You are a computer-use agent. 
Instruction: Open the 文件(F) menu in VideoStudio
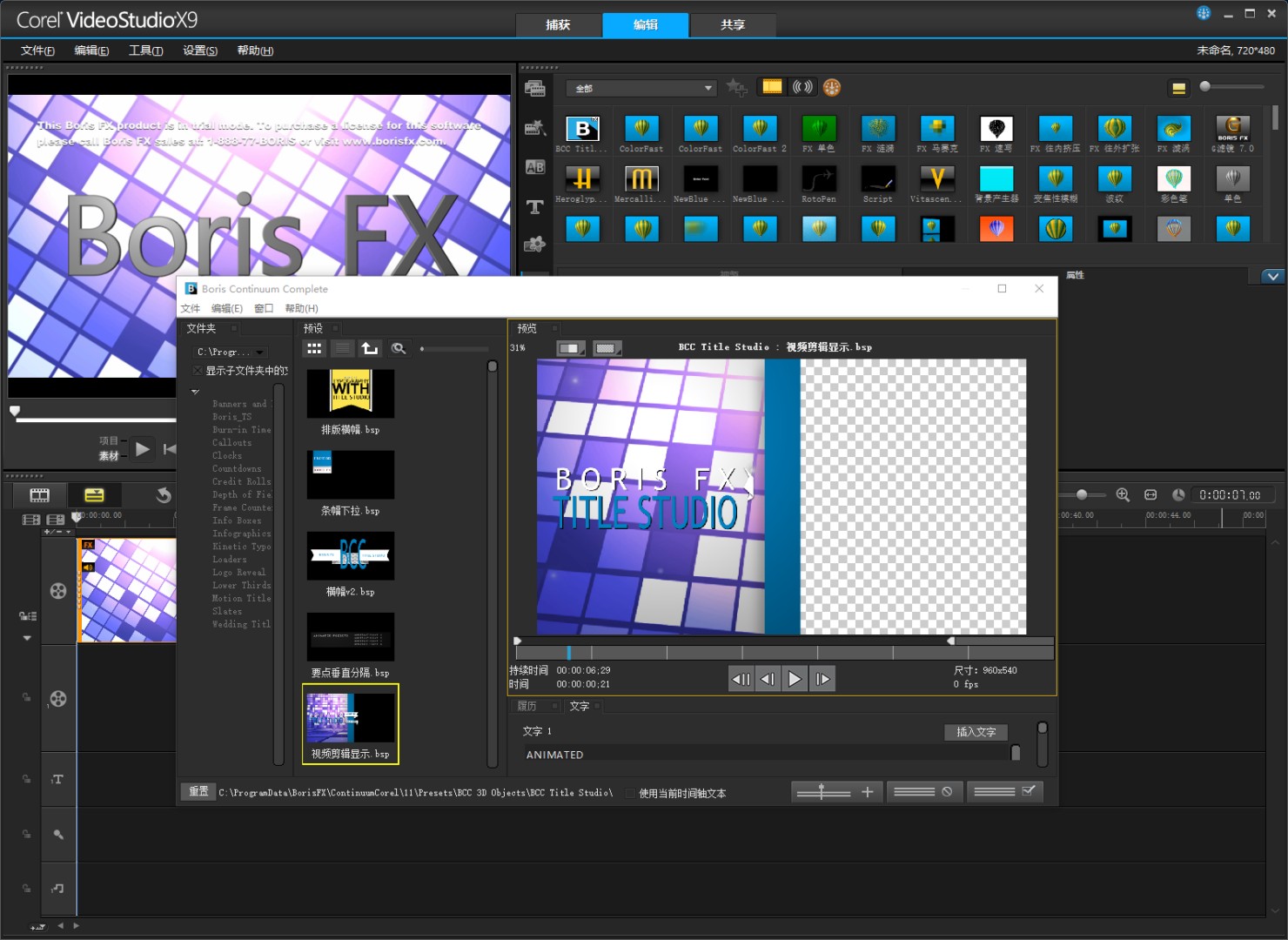(x=37, y=50)
